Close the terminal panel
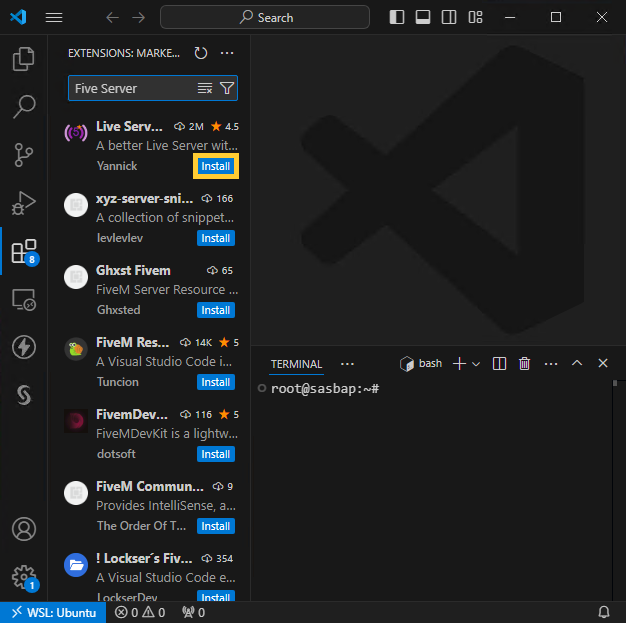626x623 pixels. (x=603, y=363)
